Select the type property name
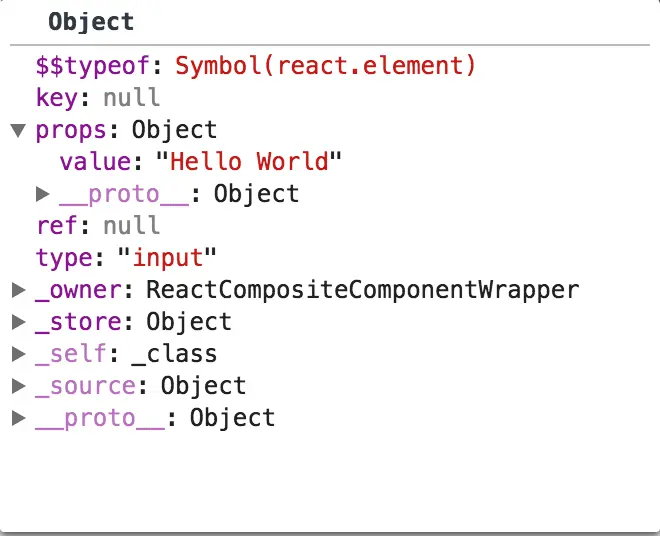 (64, 258)
